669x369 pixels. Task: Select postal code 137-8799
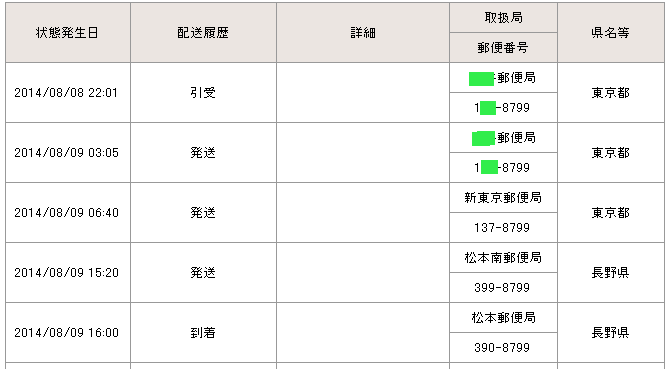(x=502, y=227)
